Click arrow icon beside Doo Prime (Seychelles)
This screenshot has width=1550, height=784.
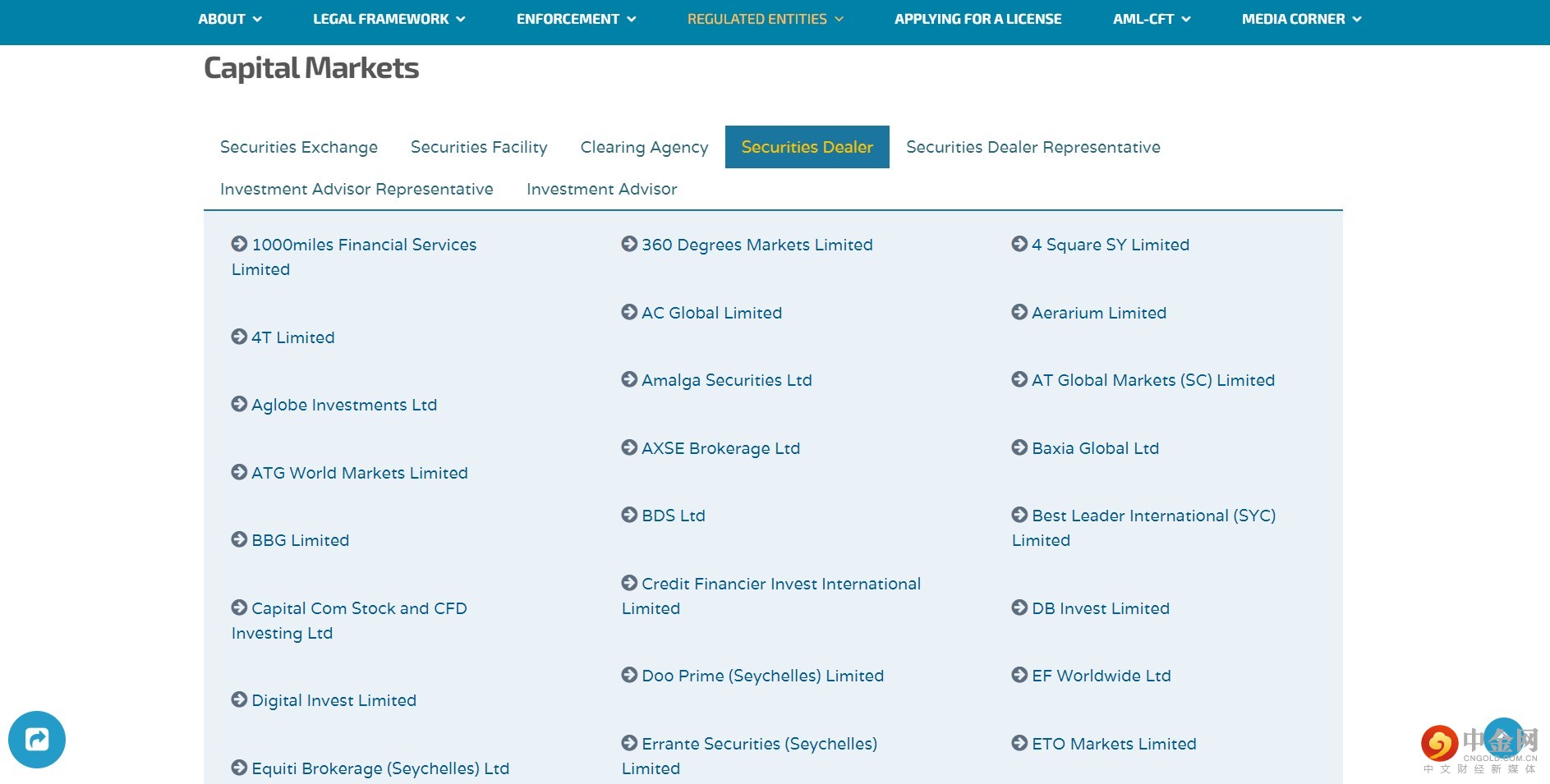coord(629,675)
